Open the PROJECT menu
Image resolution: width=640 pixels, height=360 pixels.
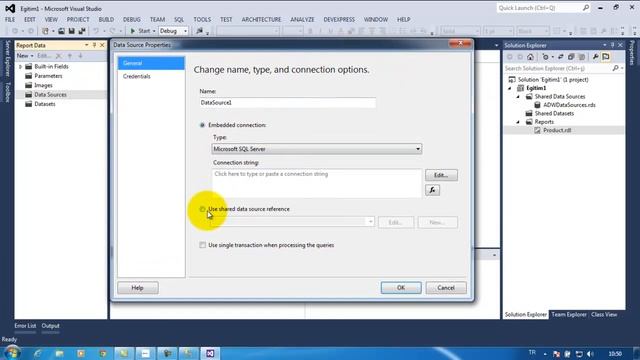click(78, 20)
